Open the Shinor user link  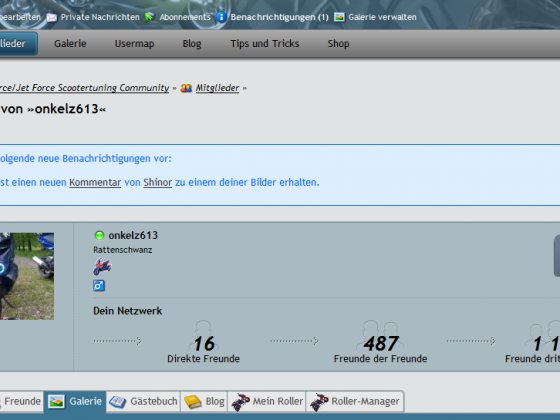pyautogui.click(x=158, y=182)
